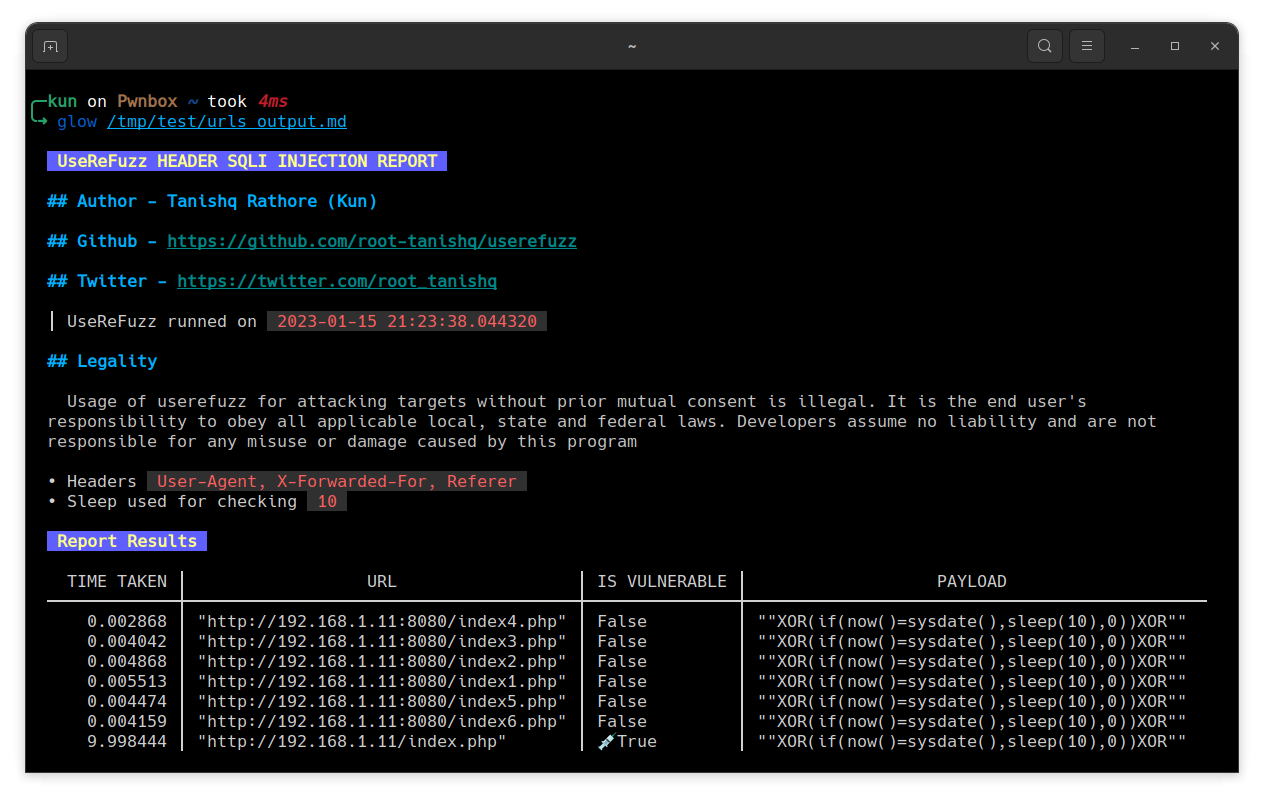
Task: Close the terminal window
Action: (1215, 46)
